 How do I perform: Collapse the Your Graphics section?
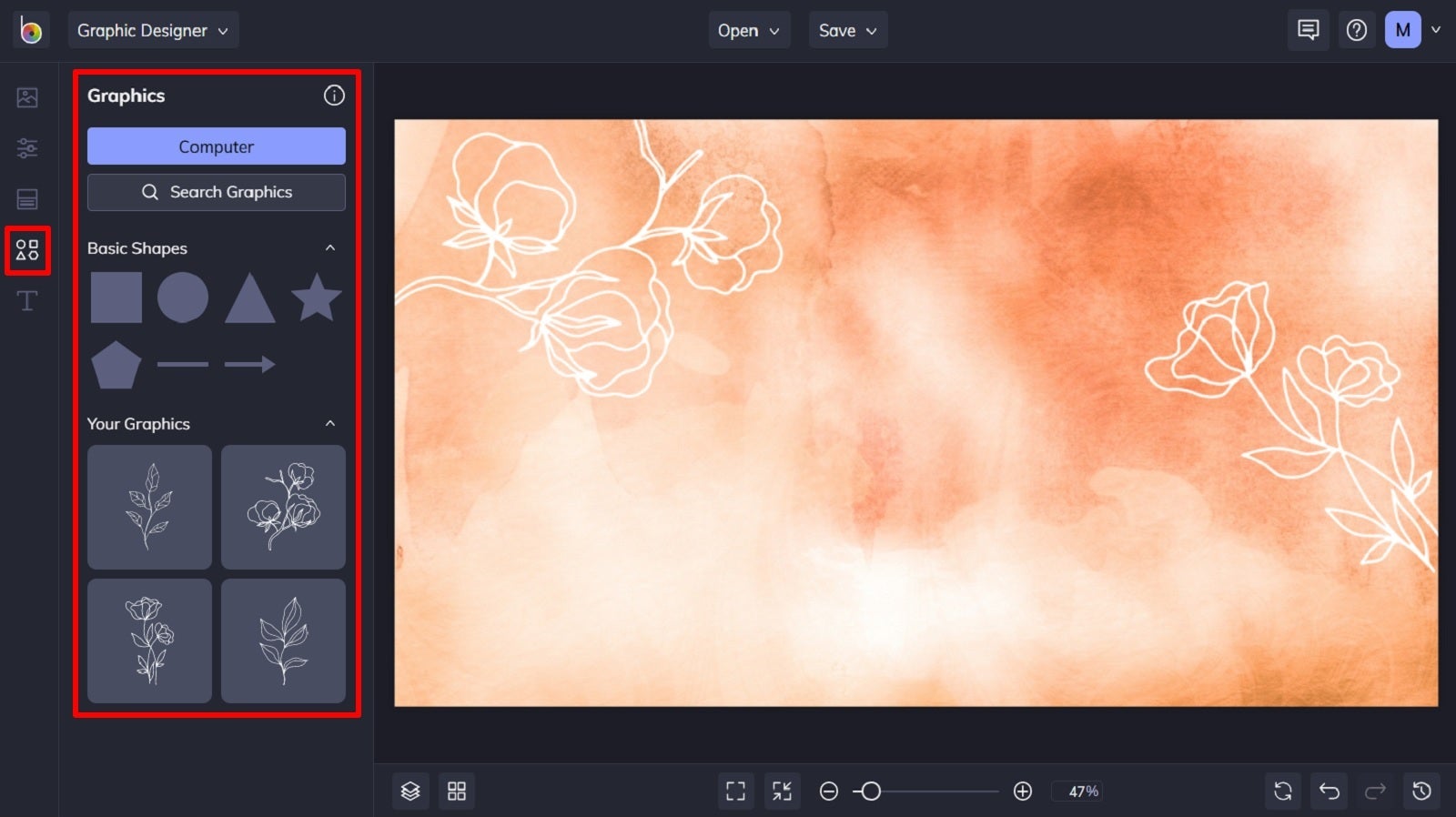coord(330,423)
